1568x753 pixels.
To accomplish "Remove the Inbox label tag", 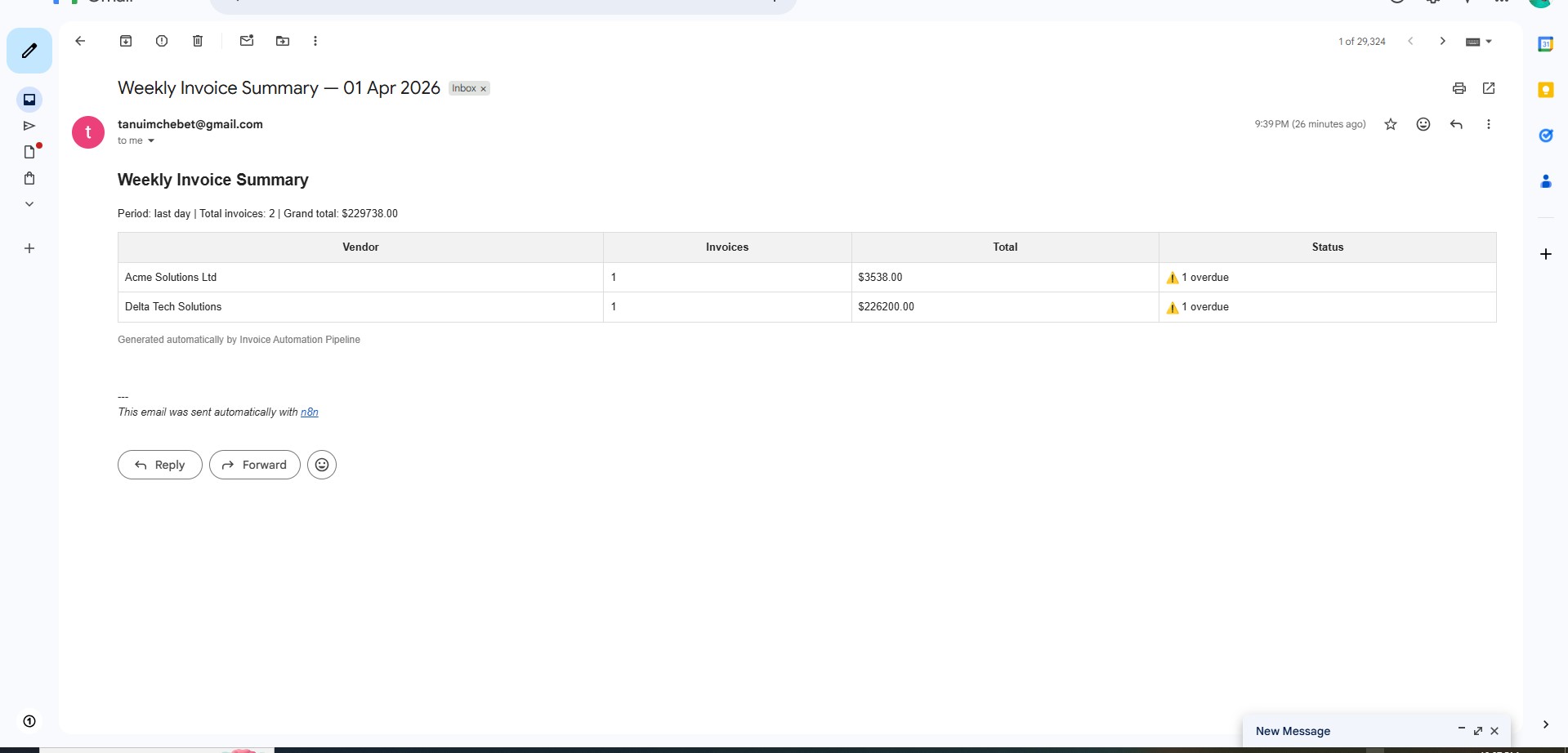I will pyautogui.click(x=483, y=89).
